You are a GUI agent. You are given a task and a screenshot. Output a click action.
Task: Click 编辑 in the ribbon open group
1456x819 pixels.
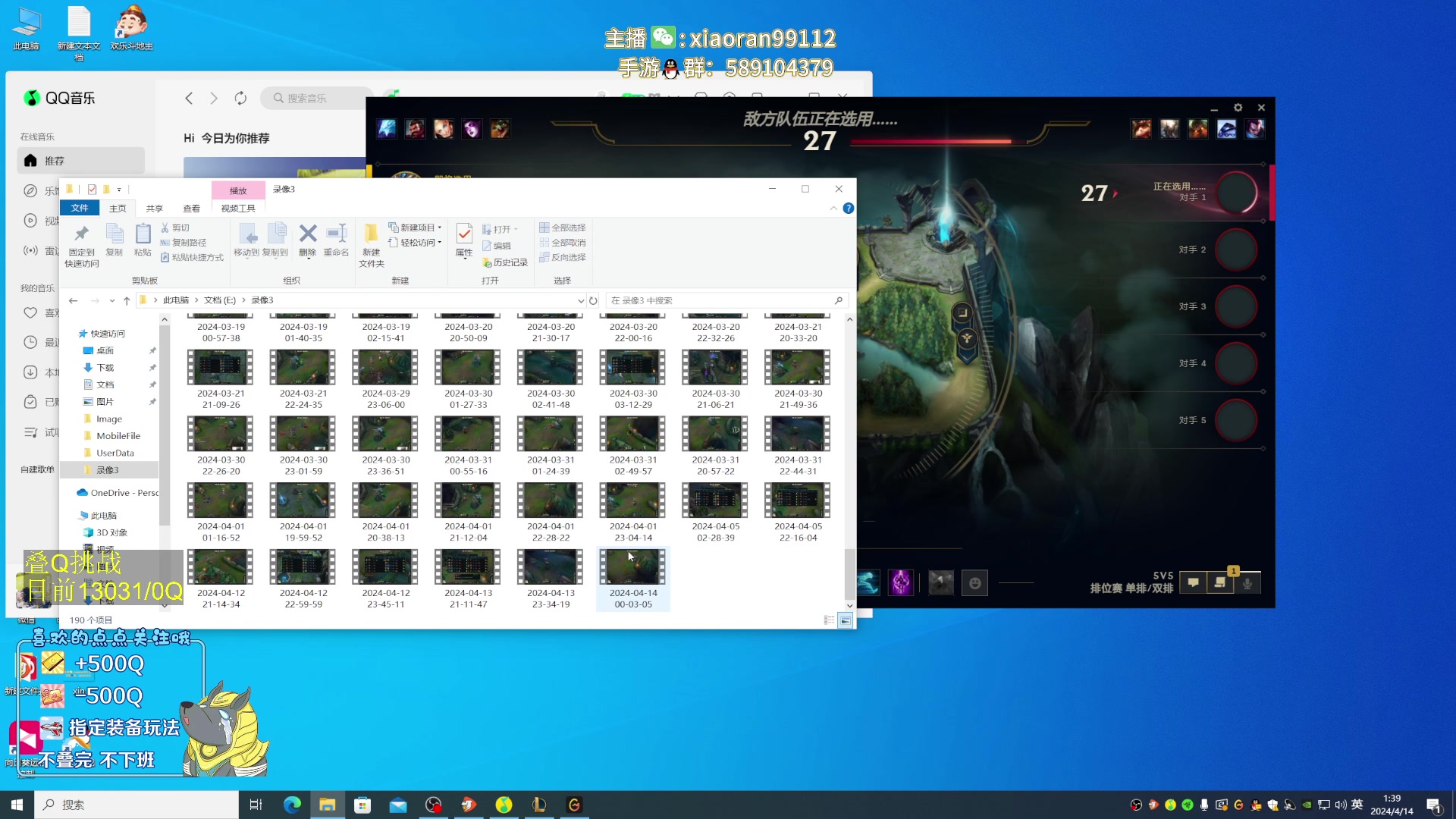[x=497, y=246]
